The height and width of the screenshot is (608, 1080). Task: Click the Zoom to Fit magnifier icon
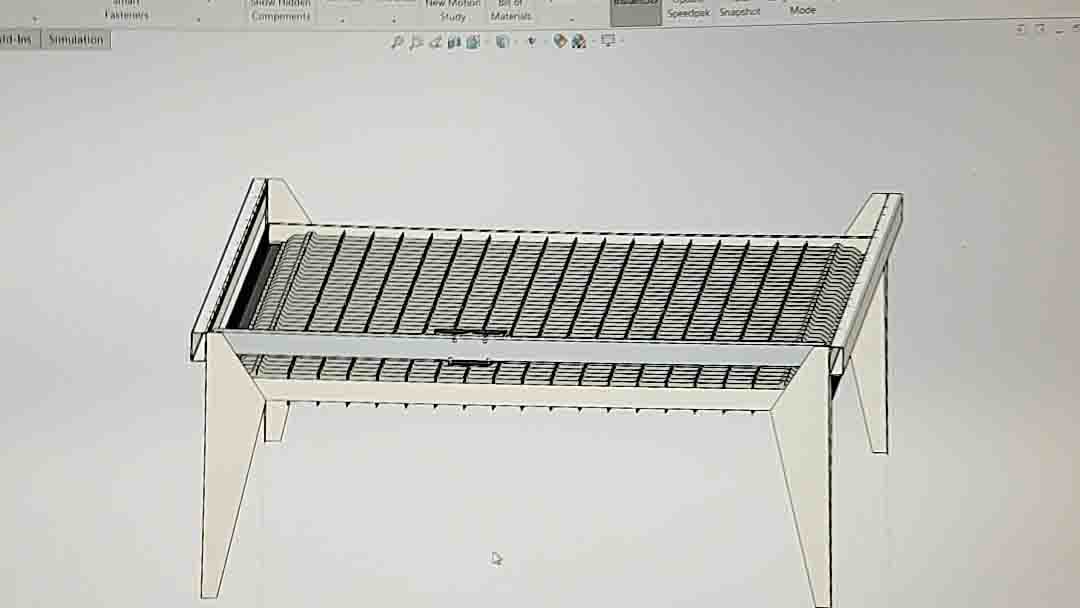click(397, 42)
